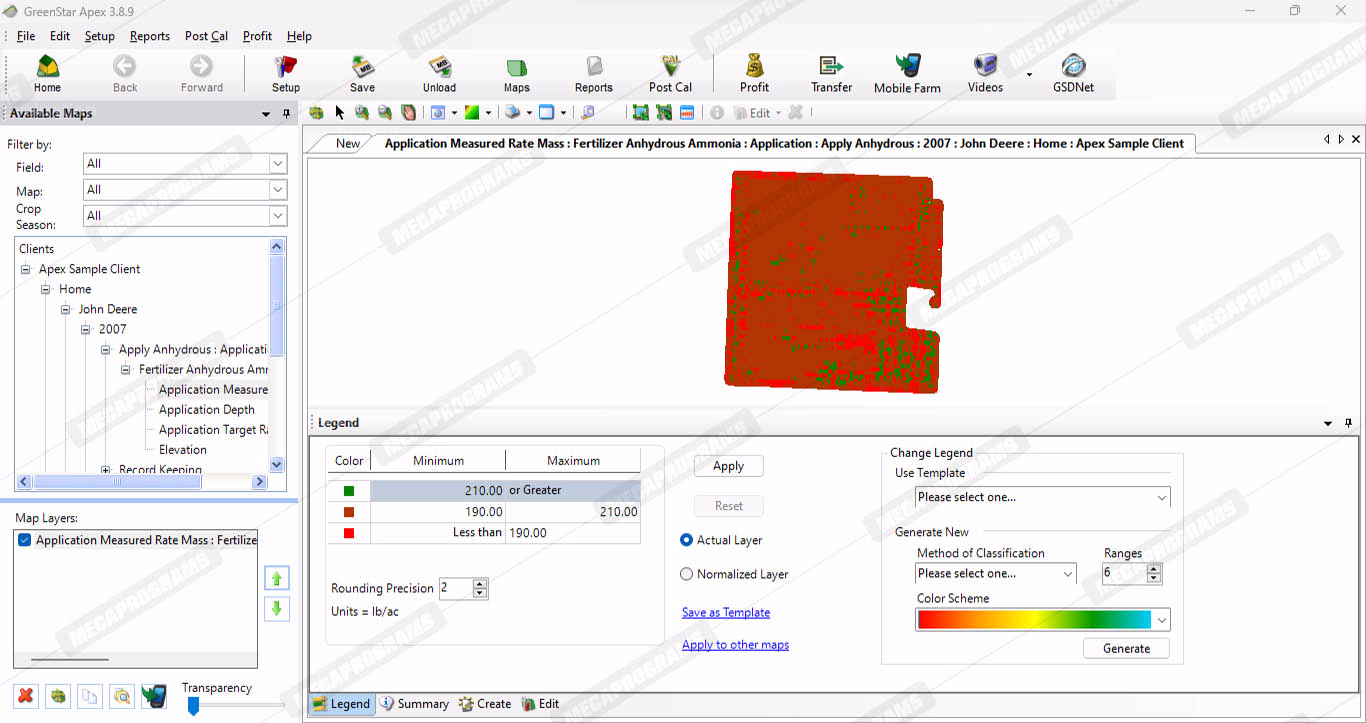Click the Reset button

click(728, 506)
